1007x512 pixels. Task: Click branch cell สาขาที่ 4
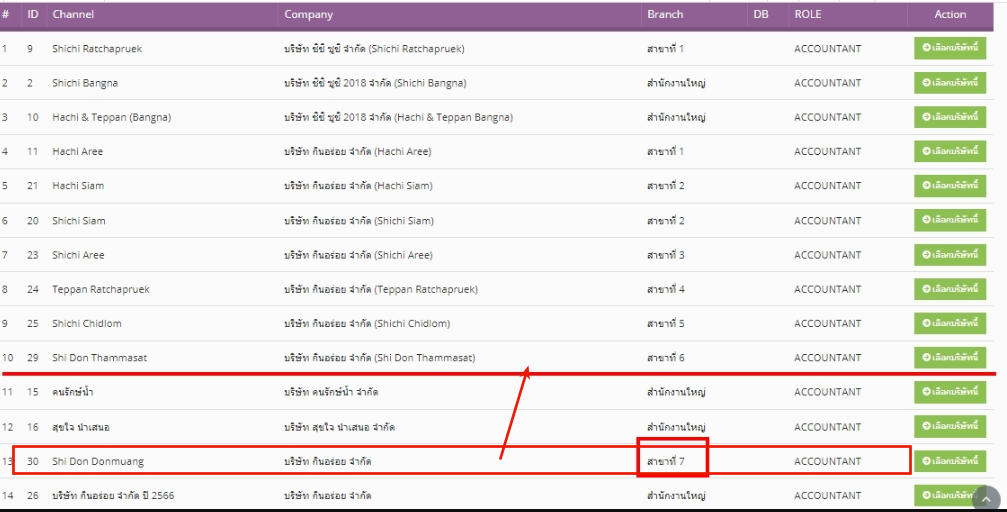click(x=665, y=289)
